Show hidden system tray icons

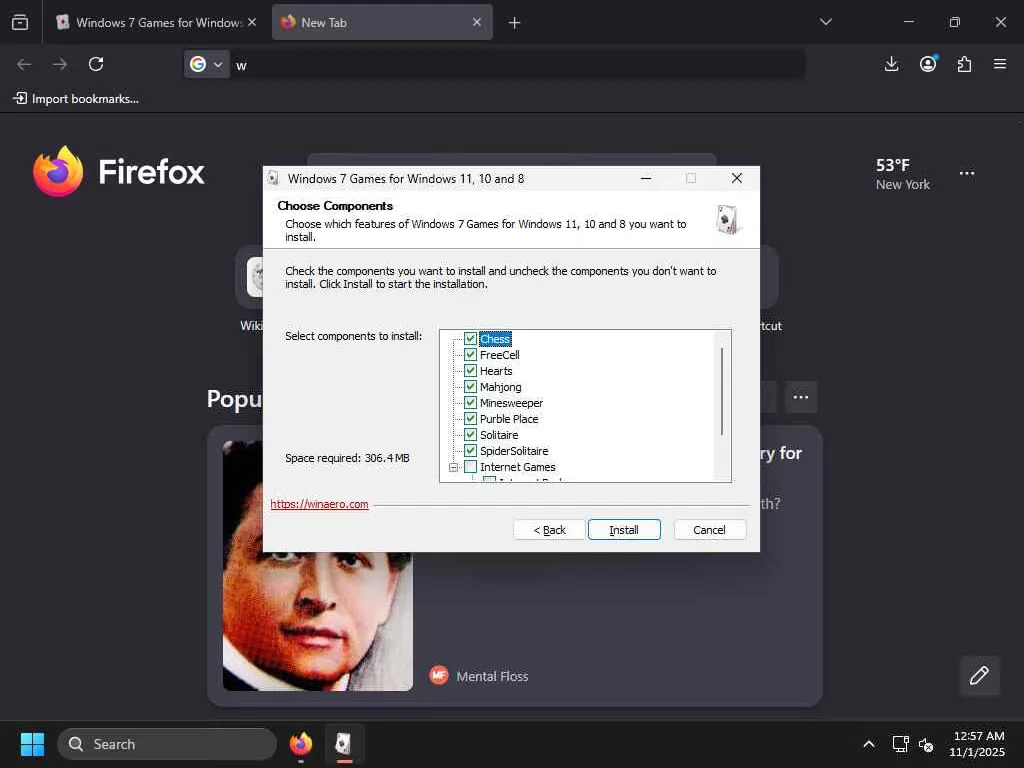(x=869, y=744)
